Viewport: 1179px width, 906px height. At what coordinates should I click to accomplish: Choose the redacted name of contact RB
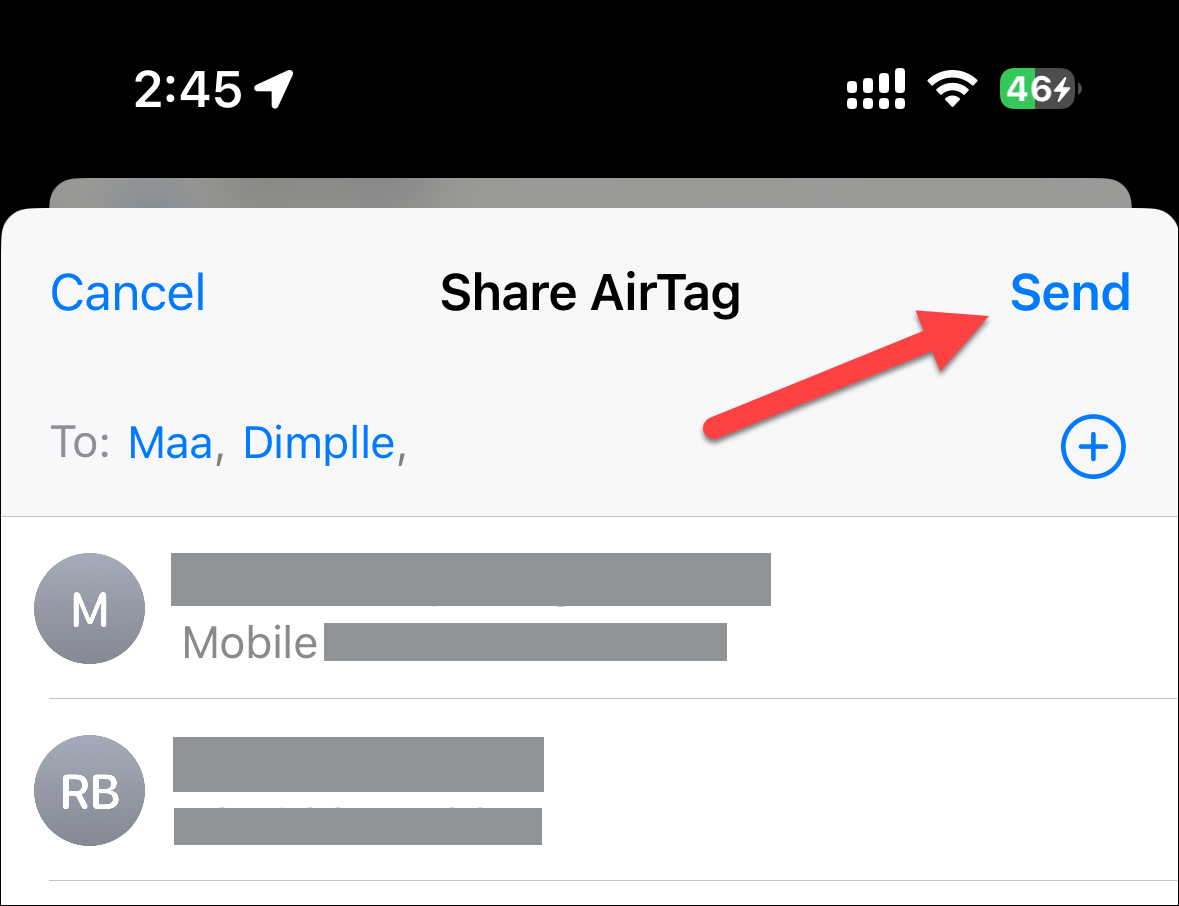[x=358, y=764]
